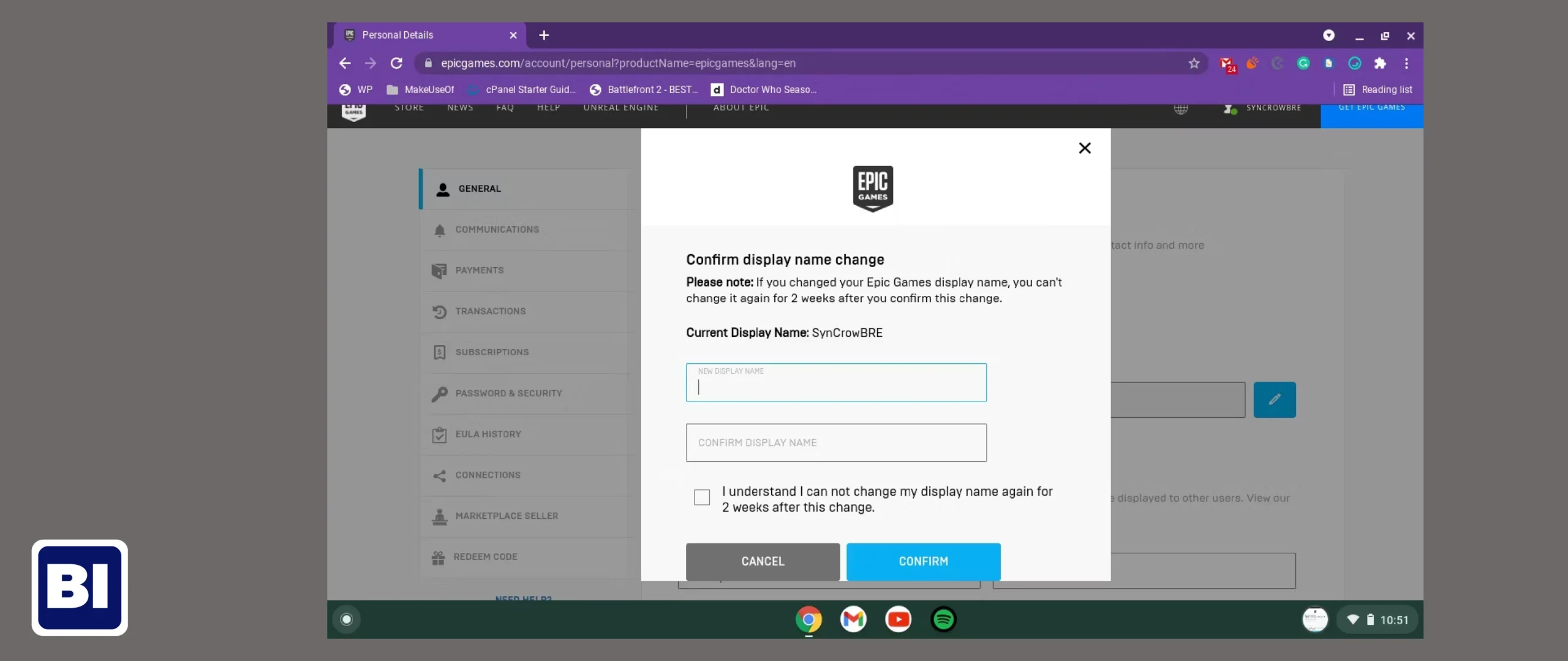Image resolution: width=1568 pixels, height=661 pixels.
Task: Open the language globe selector
Action: 1180,108
